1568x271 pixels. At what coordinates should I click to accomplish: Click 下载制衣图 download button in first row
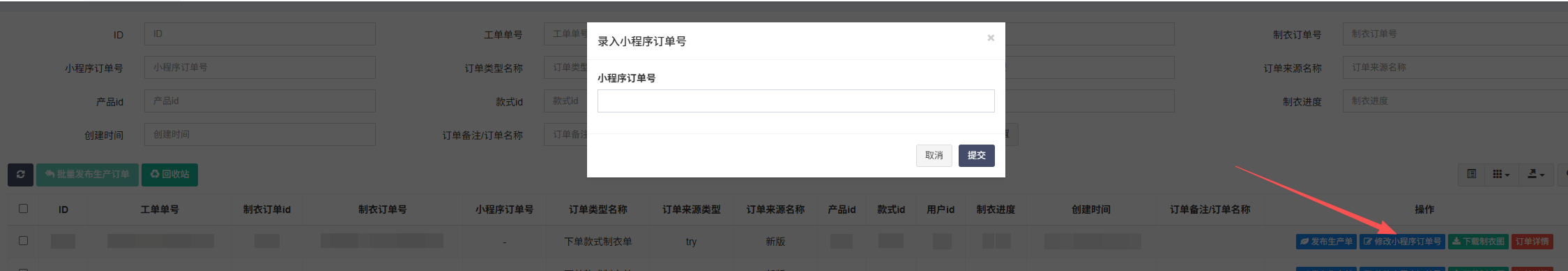tap(1478, 242)
